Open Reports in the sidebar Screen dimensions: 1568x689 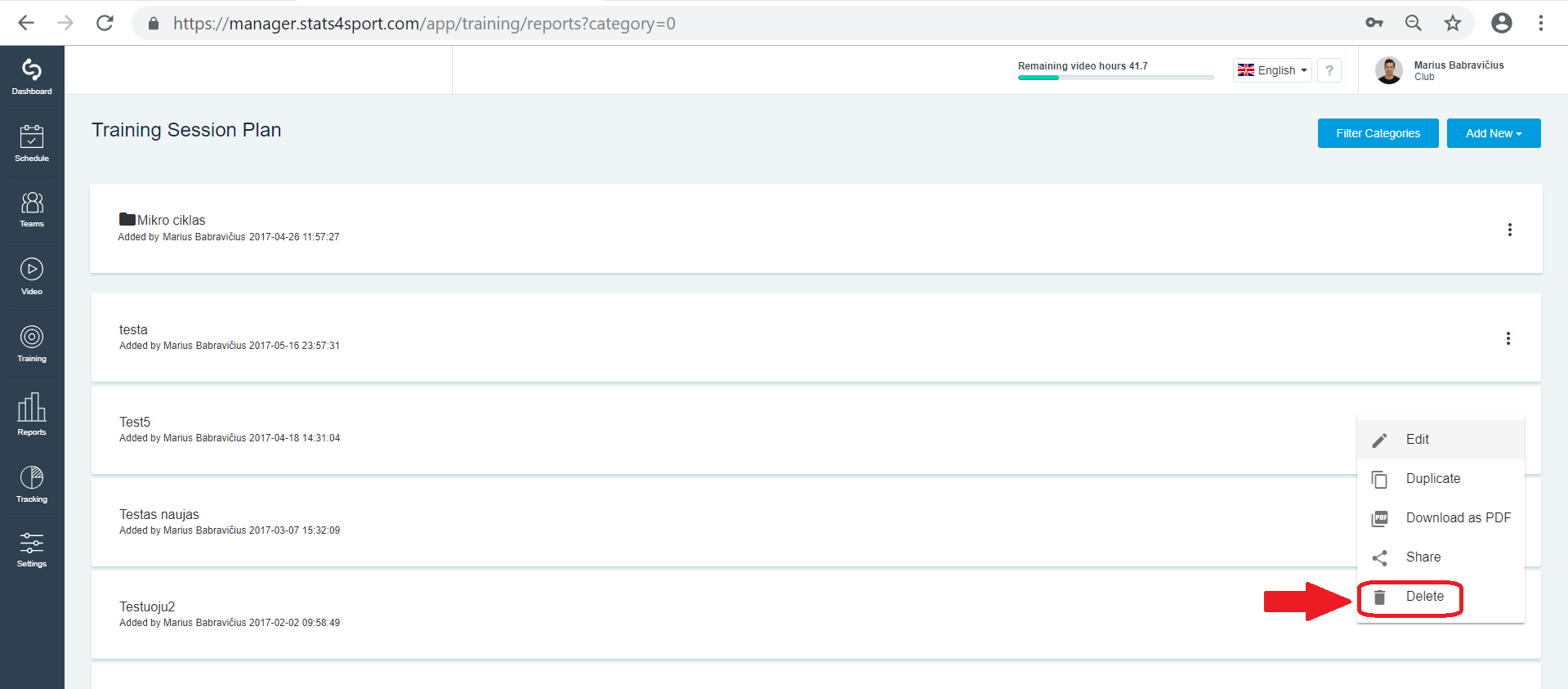[x=32, y=414]
